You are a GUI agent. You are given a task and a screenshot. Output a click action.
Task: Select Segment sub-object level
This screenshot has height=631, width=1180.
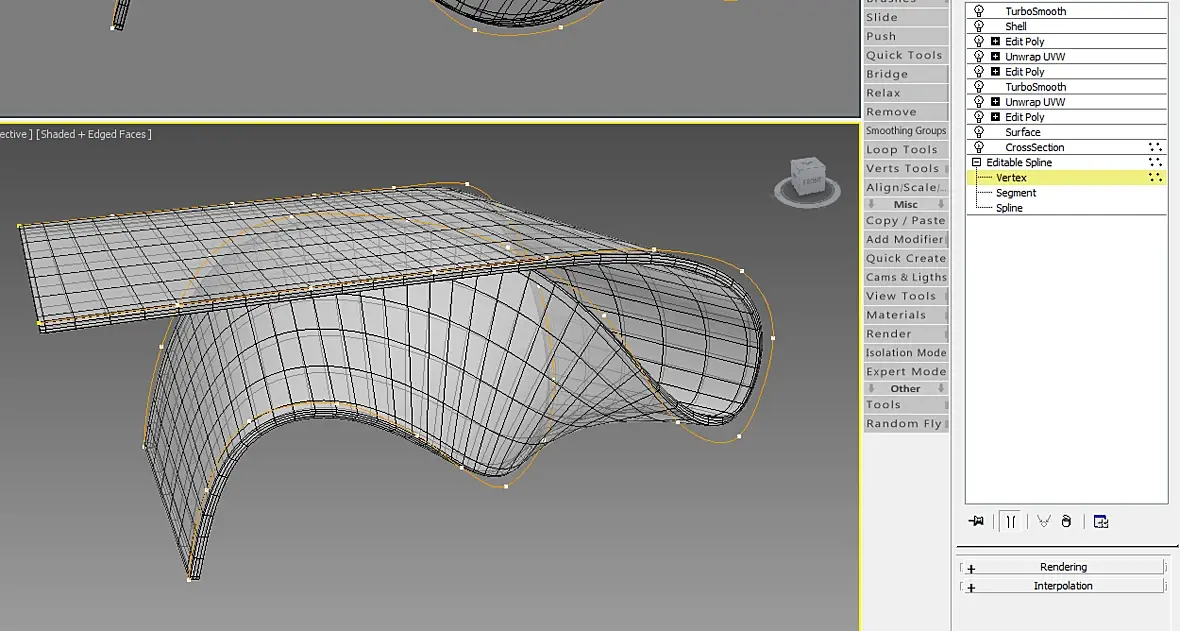(1016, 193)
